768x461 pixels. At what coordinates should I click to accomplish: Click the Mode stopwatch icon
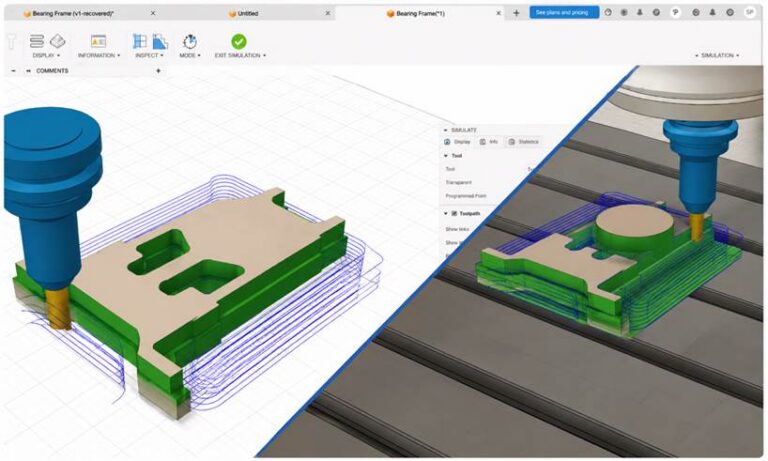click(x=190, y=42)
